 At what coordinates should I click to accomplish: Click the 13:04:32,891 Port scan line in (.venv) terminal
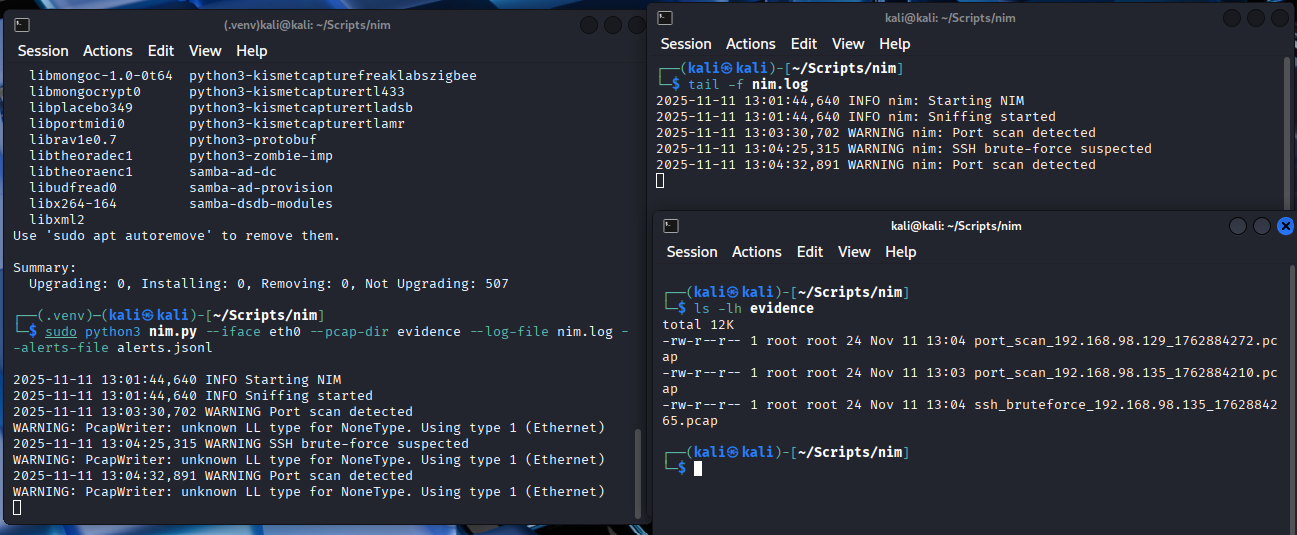click(x=213, y=475)
